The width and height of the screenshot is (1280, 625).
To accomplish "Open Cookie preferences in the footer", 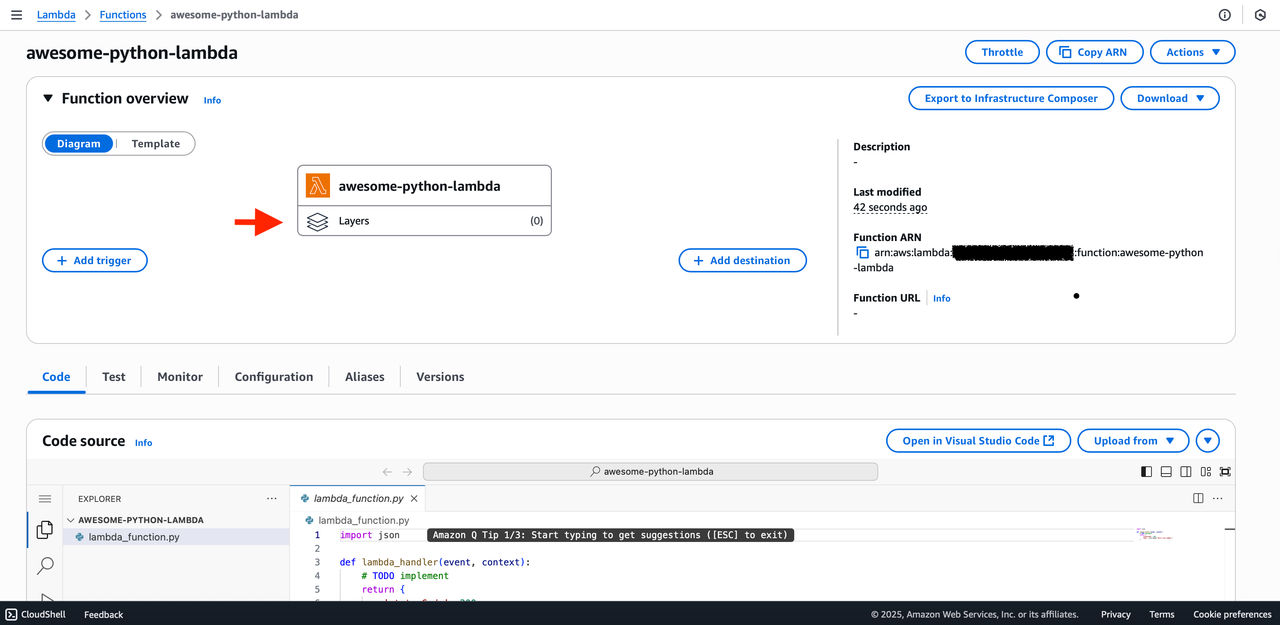I will click(1232, 614).
